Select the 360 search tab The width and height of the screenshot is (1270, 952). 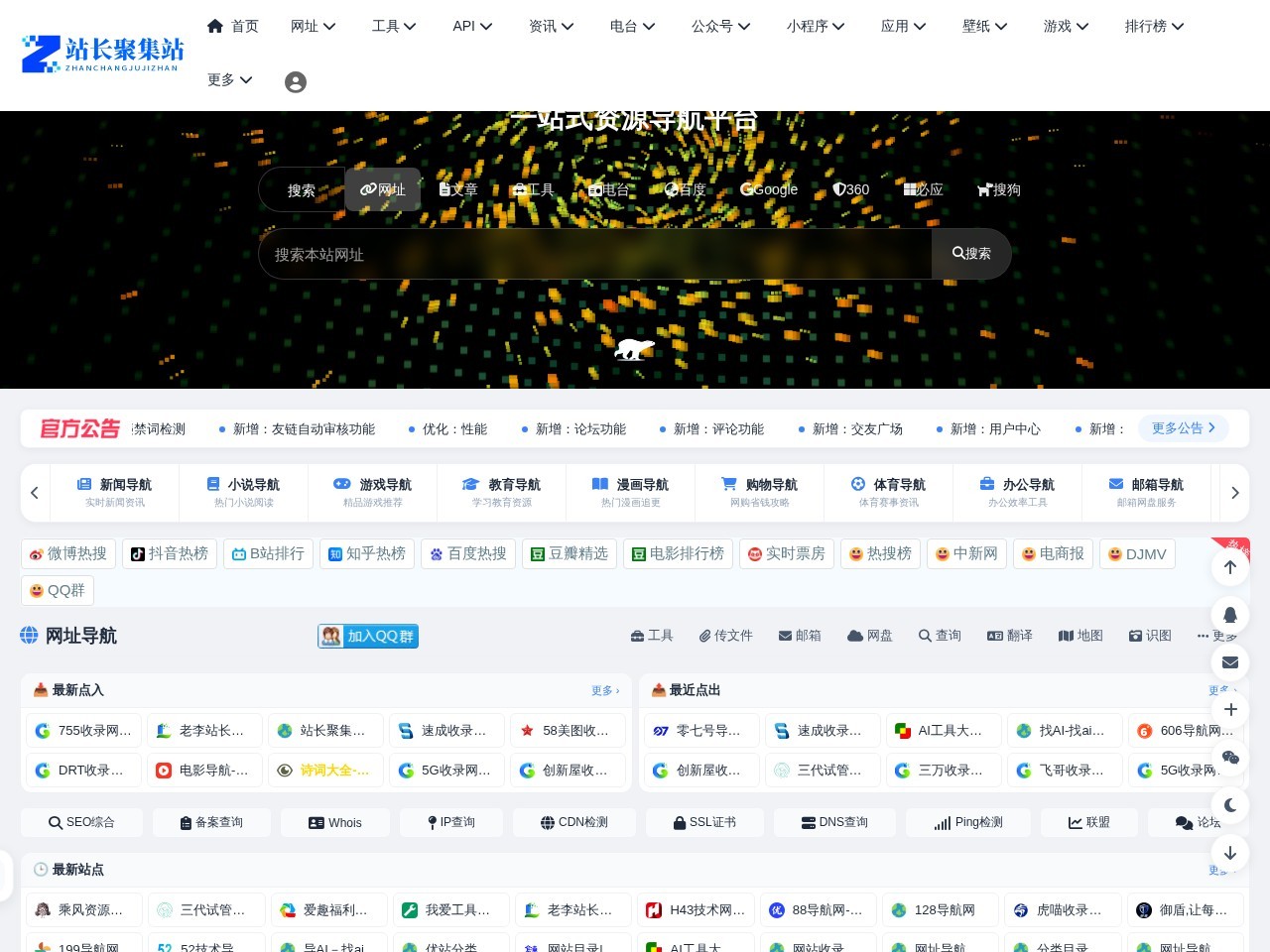[x=851, y=189]
